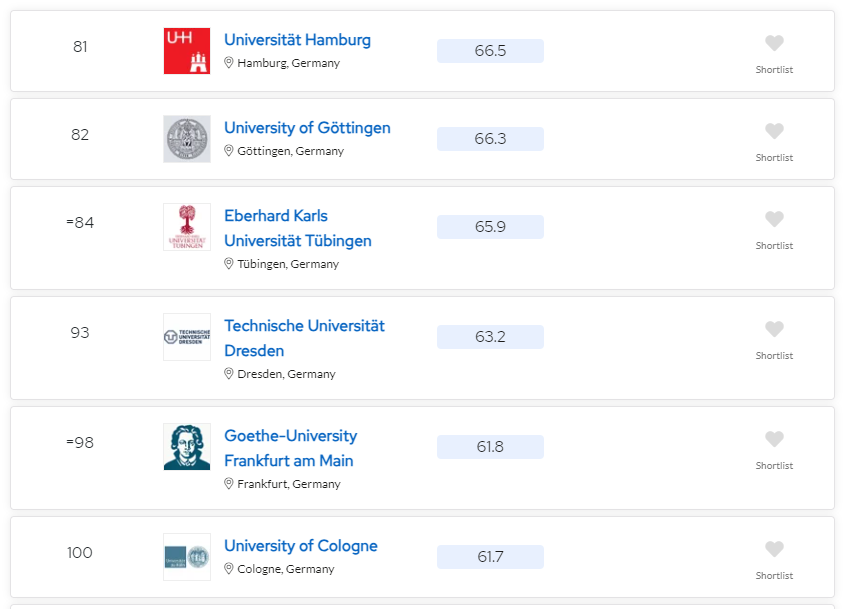Click Tübingen red tree logo
Viewport: 843px width, 609px height.
[187, 227]
